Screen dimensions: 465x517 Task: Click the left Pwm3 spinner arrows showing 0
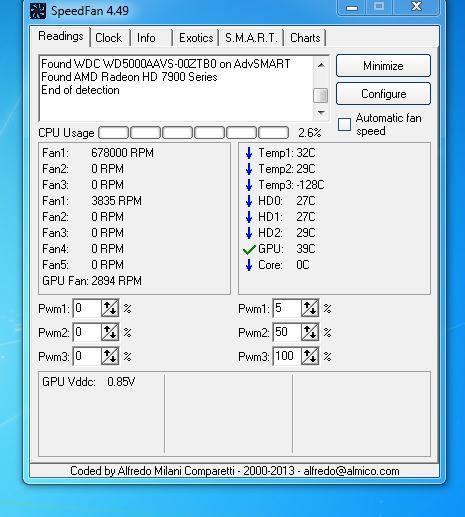point(110,356)
